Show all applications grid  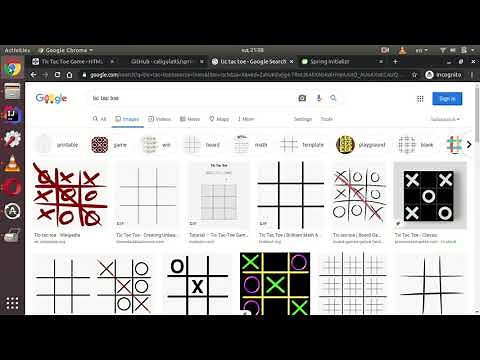coord(12,303)
